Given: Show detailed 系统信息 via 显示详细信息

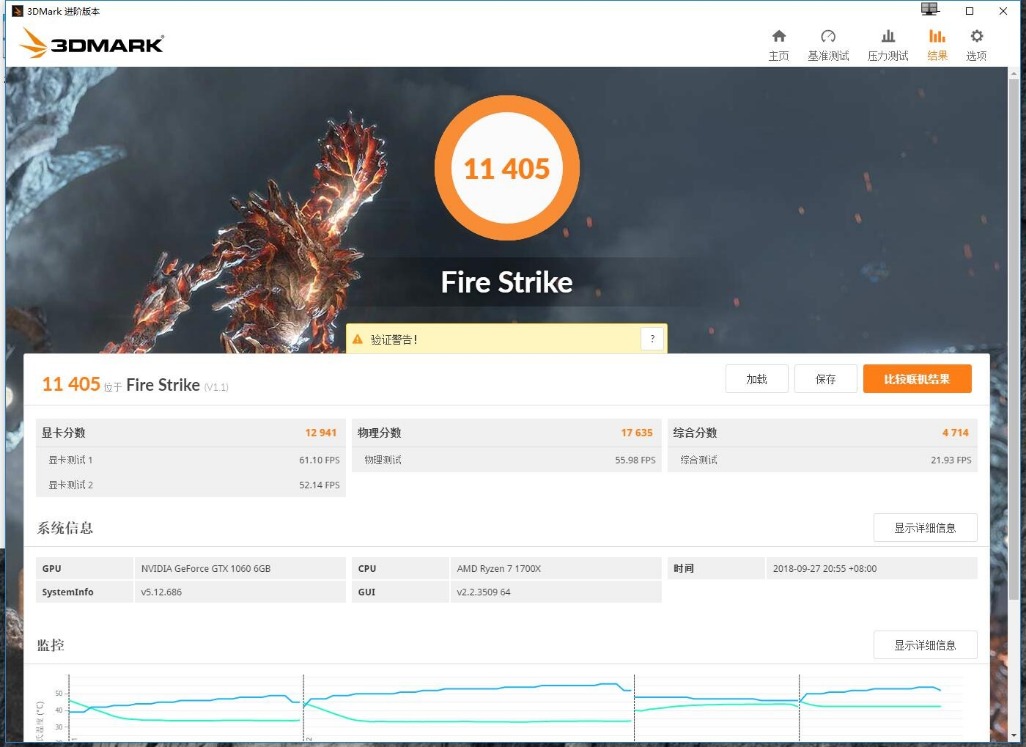Looking at the screenshot, I should point(925,527).
